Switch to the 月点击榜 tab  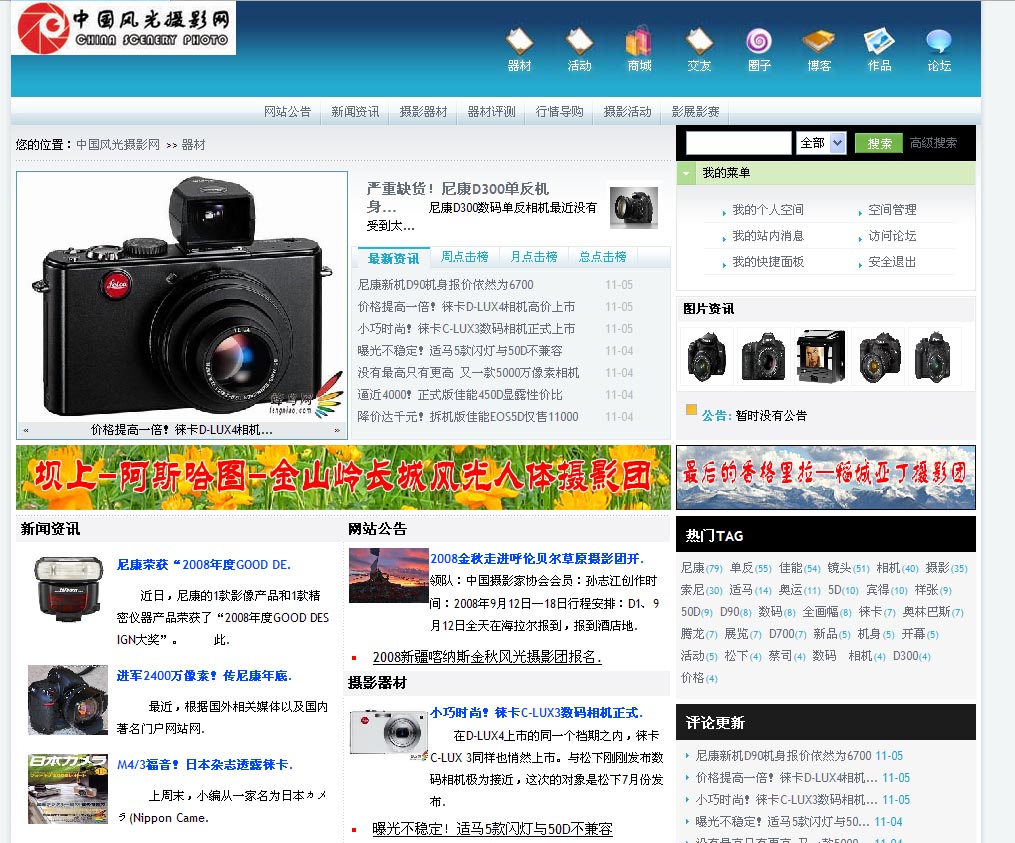coord(533,257)
